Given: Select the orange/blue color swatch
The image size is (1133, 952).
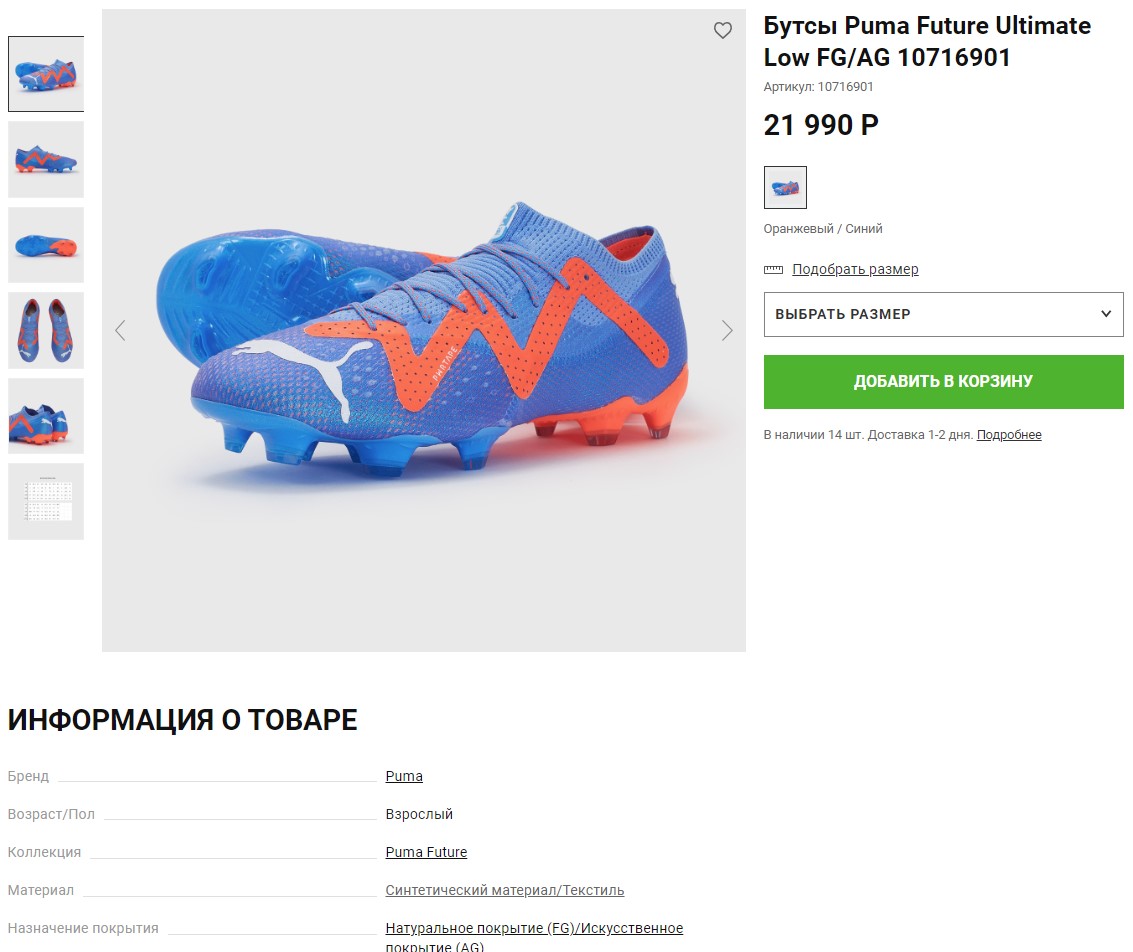Looking at the screenshot, I should [785, 188].
